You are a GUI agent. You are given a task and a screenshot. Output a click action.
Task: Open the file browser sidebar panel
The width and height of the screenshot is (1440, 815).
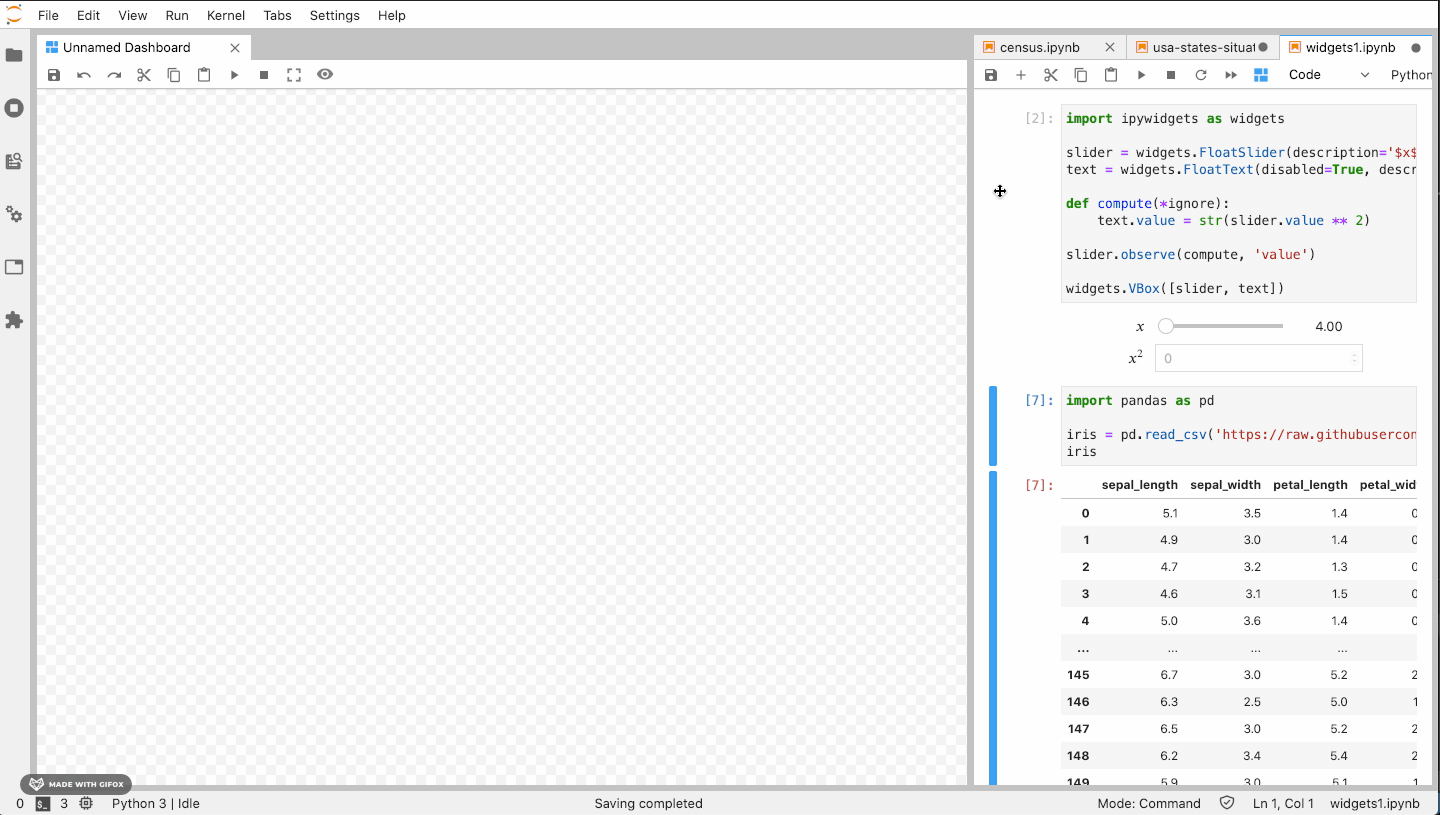click(14, 55)
